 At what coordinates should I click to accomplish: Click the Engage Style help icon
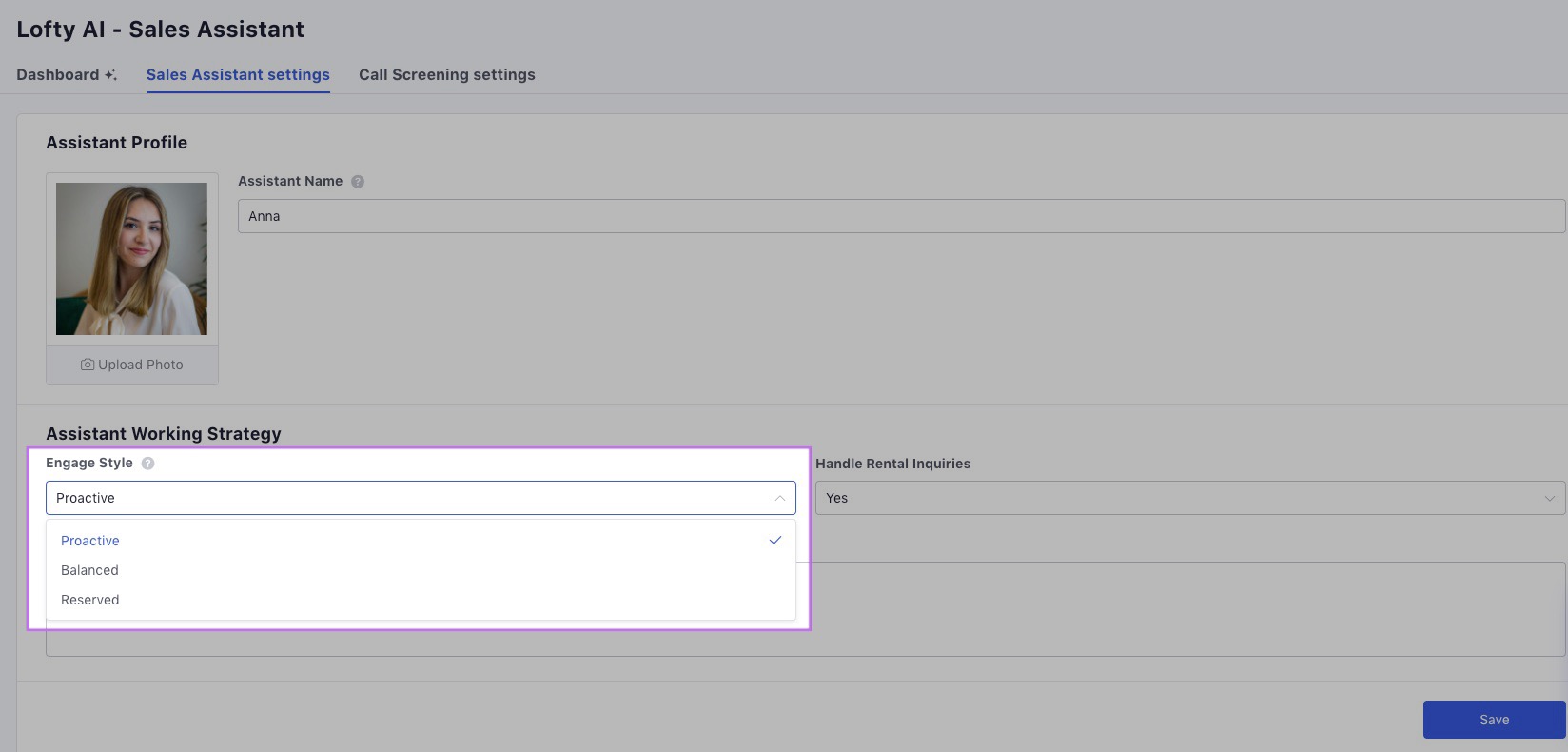pyautogui.click(x=147, y=464)
